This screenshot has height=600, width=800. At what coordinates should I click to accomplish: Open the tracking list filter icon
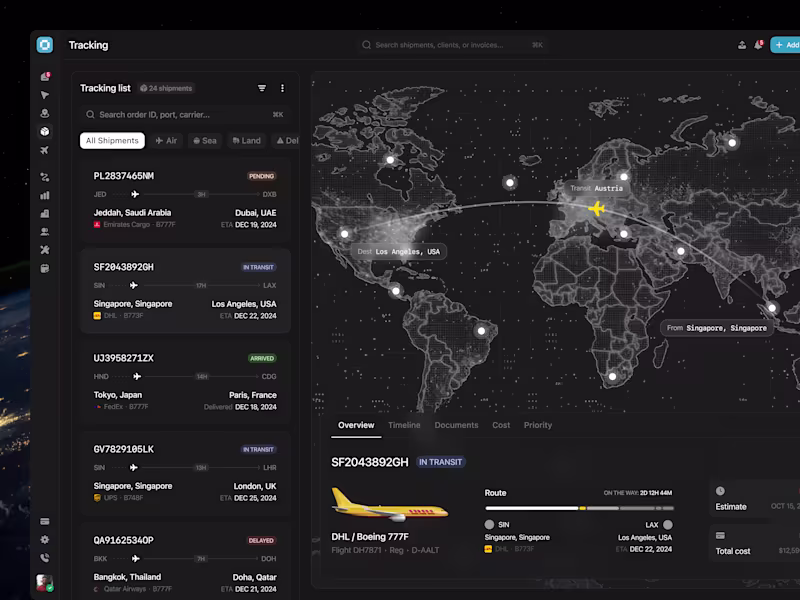[262, 88]
